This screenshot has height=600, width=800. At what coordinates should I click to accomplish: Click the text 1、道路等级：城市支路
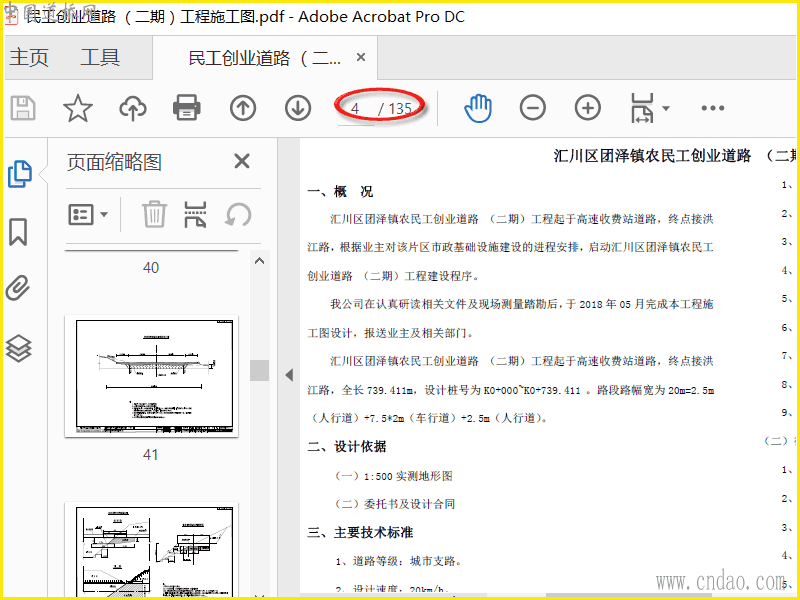tap(398, 561)
